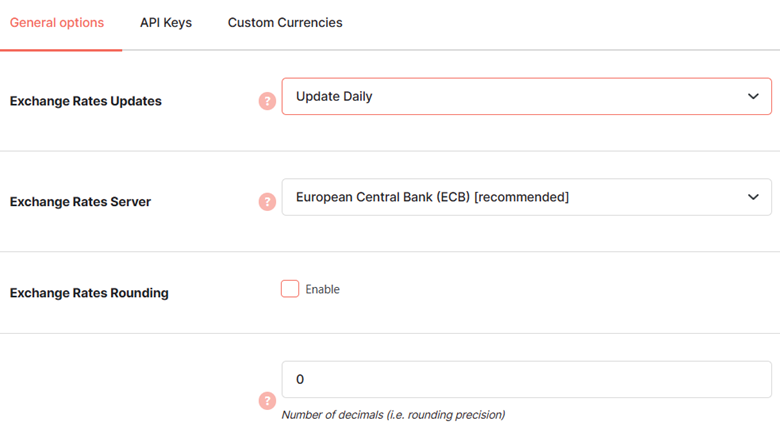This screenshot has height=425, width=780.
Task: Enable the Exchange Rates Rounding checkbox
Action: (x=290, y=289)
